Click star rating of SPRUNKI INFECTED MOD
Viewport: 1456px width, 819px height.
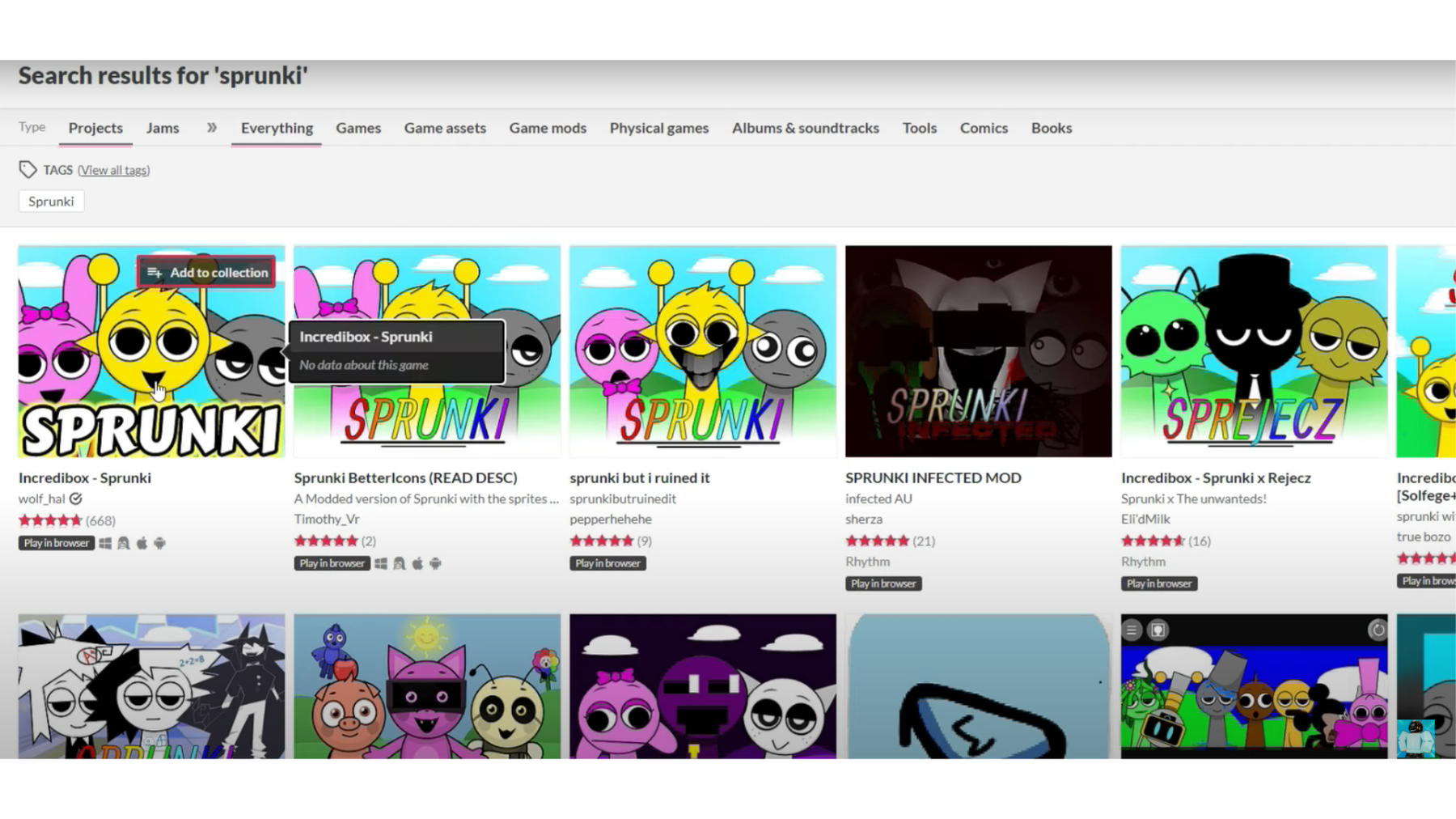878,541
